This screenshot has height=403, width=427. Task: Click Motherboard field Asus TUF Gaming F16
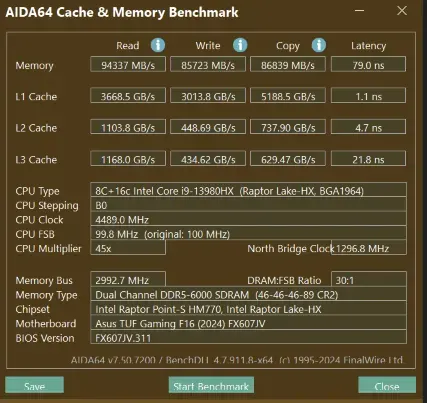click(248, 323)
